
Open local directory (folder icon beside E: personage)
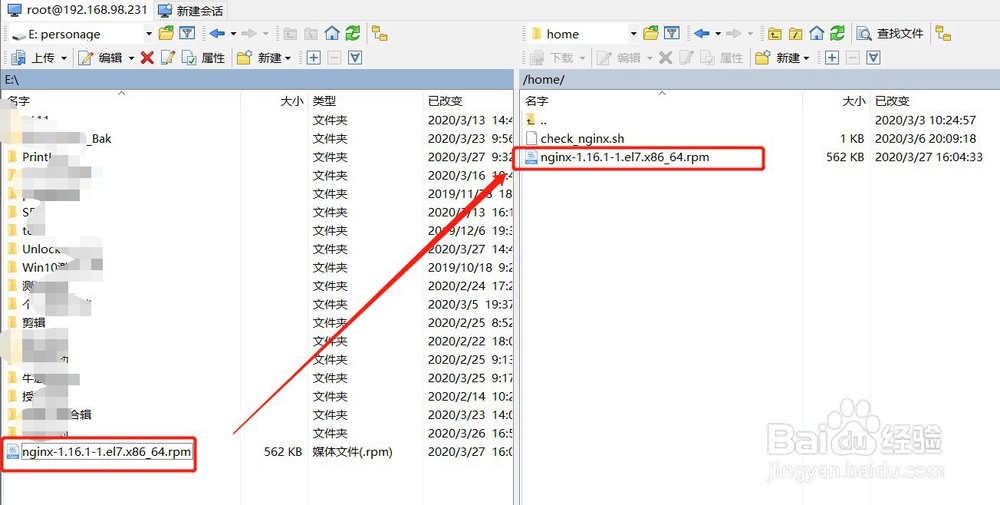pos(166,33)
